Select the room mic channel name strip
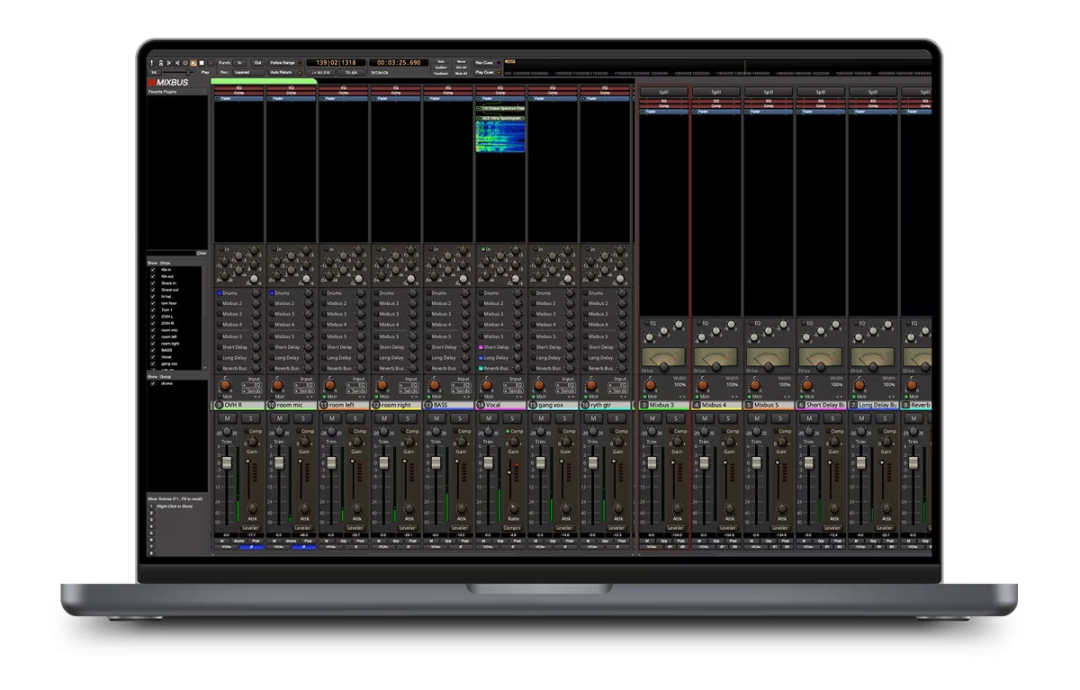This screenshot has height=690, width=1080. pos(291,406)
